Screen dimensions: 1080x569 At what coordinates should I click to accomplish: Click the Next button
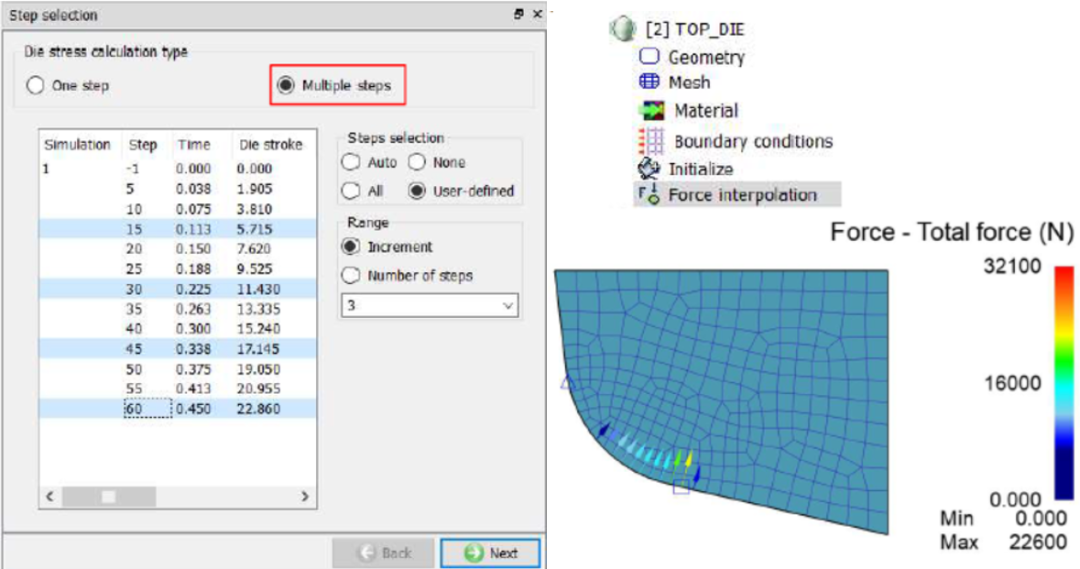pyautogui.click(x=490, y=553)
